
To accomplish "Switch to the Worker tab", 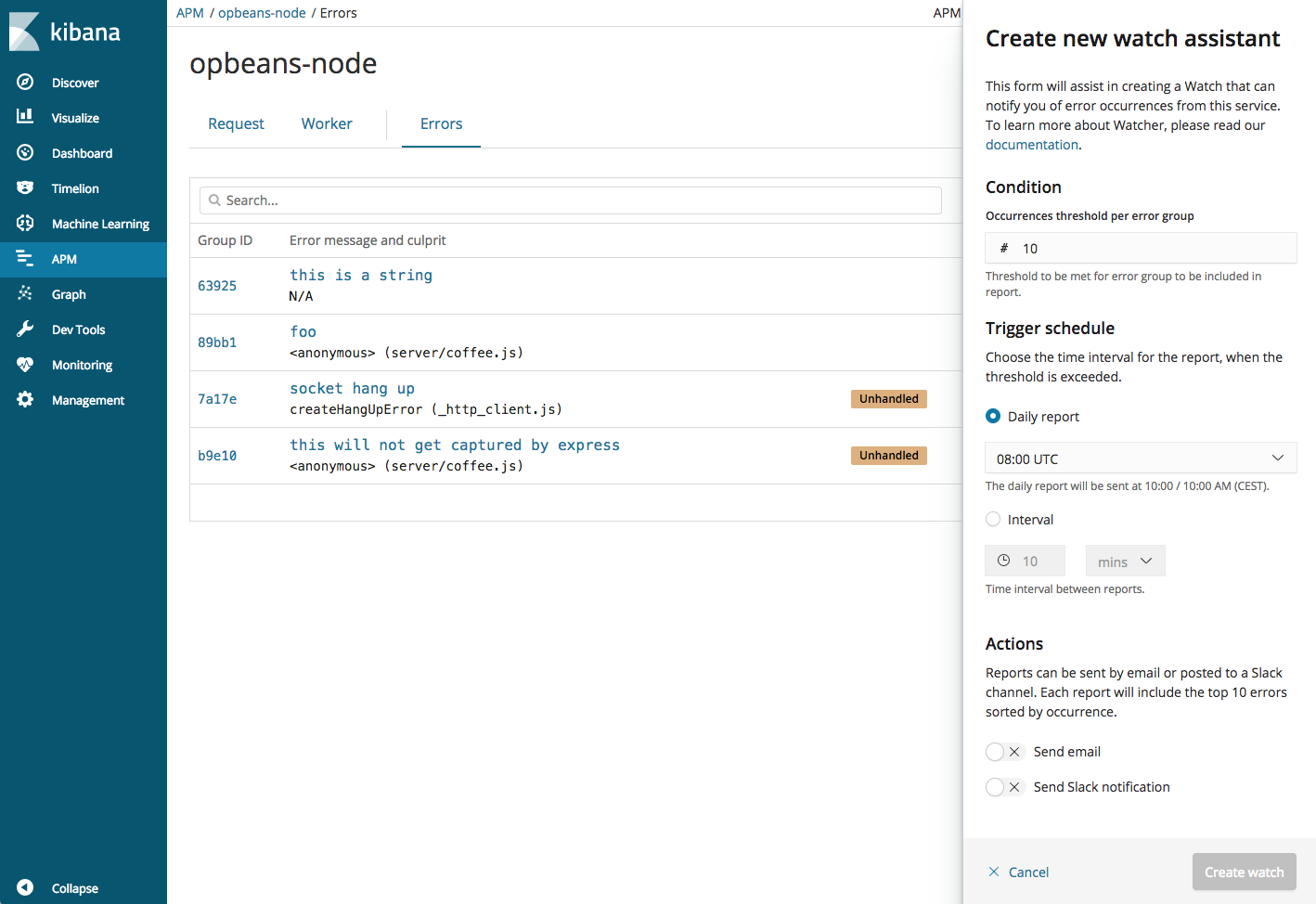I will point(326,123).
